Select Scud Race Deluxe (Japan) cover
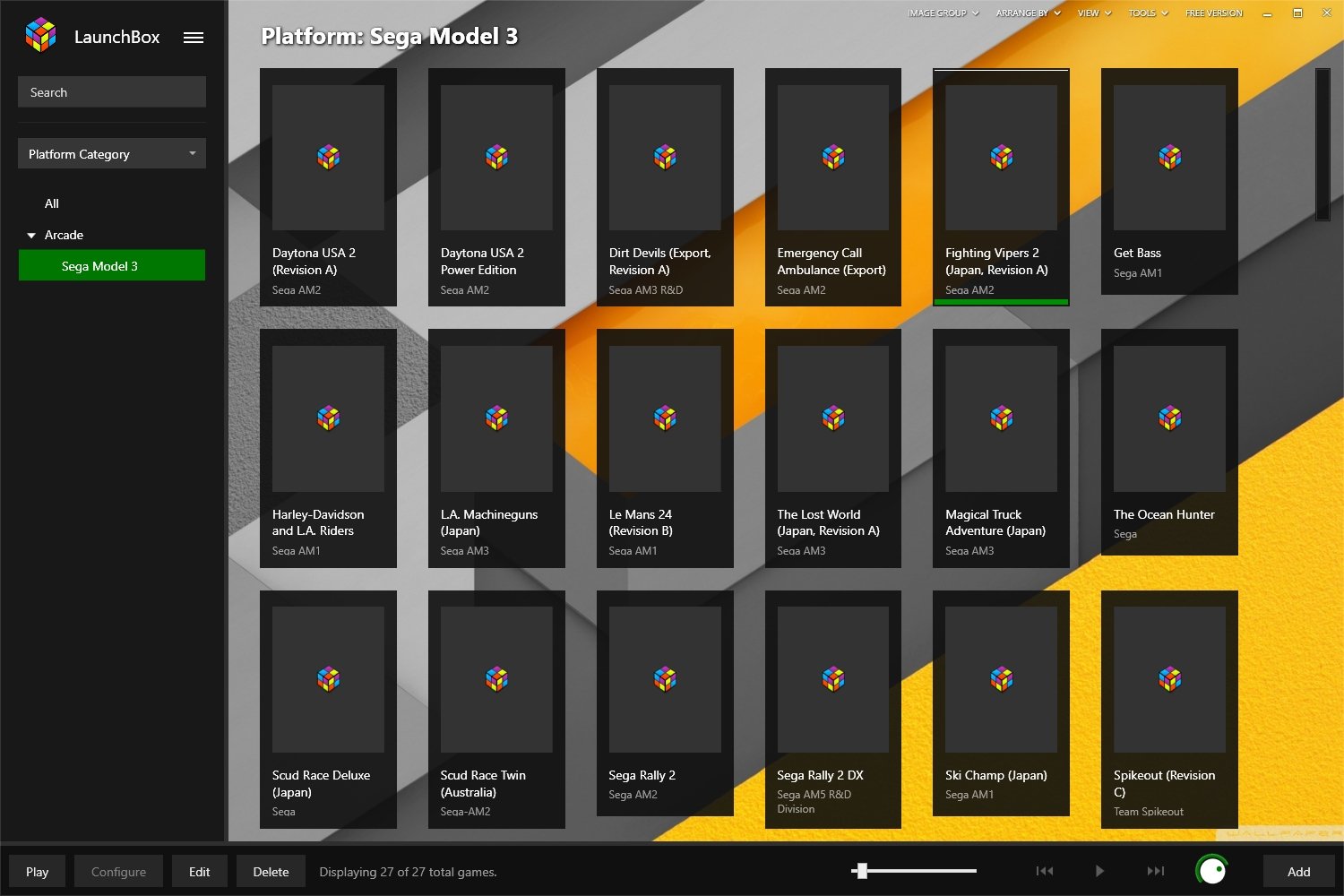 tap(328, 679)
